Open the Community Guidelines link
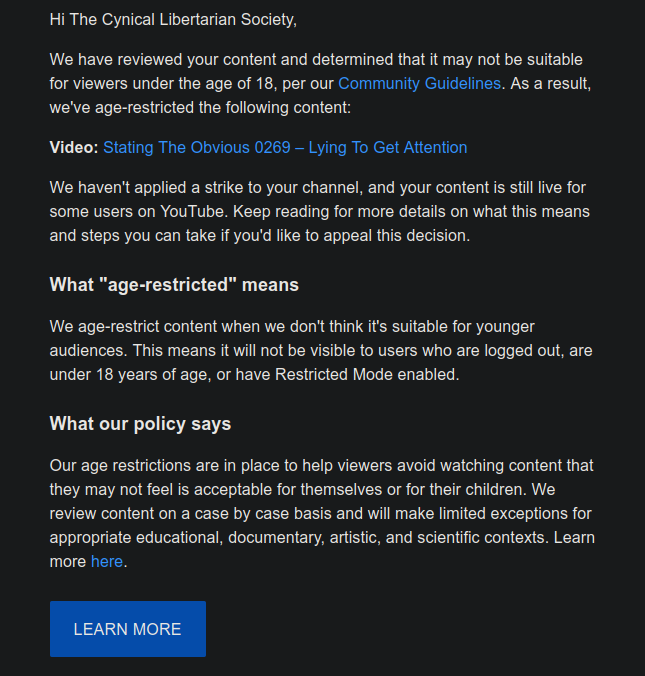 tap(419, 84)
